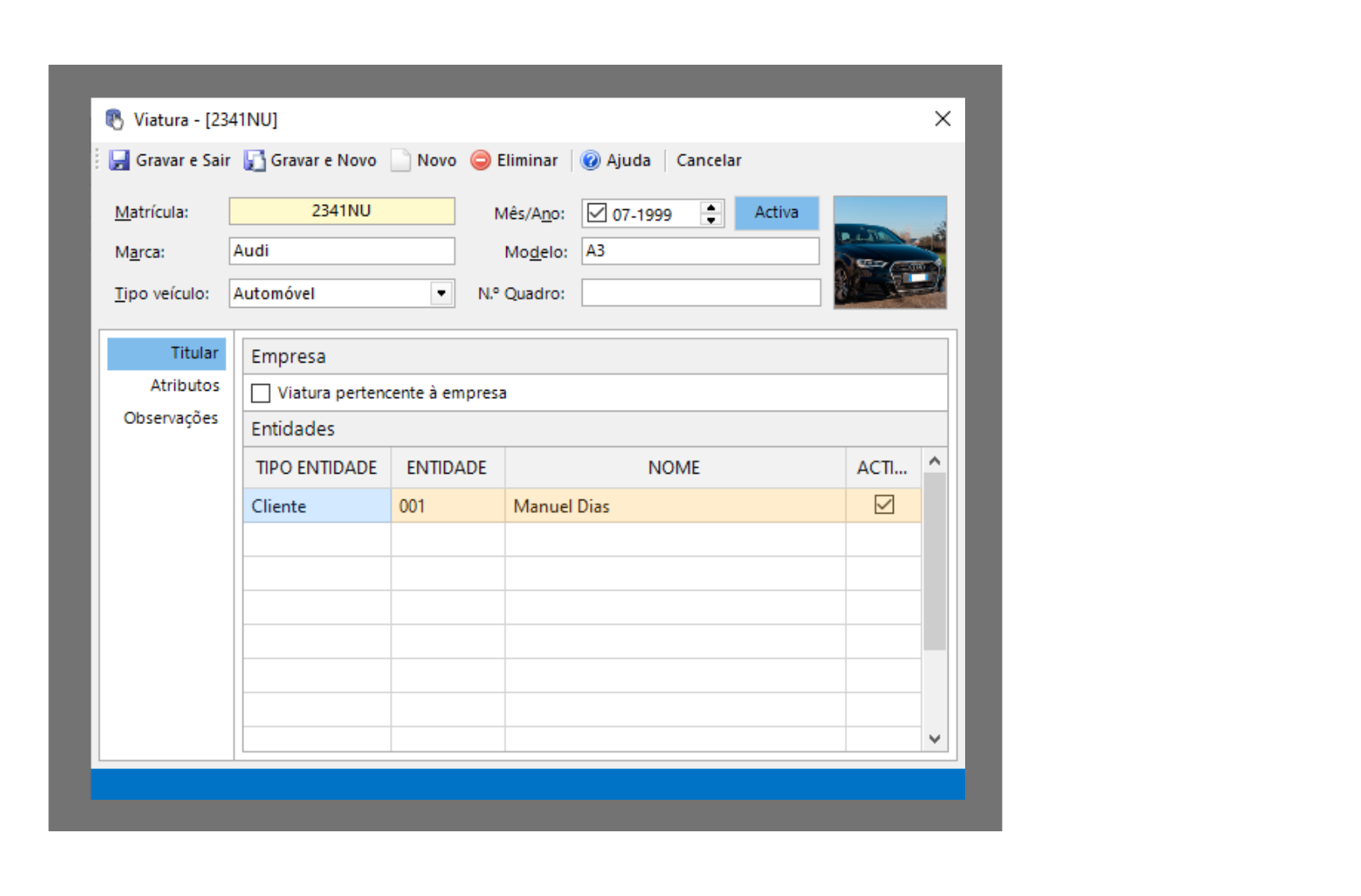Enable Viatura pertencente à empresa checkbox
The image size is (1361, 896).
point(261,393)
